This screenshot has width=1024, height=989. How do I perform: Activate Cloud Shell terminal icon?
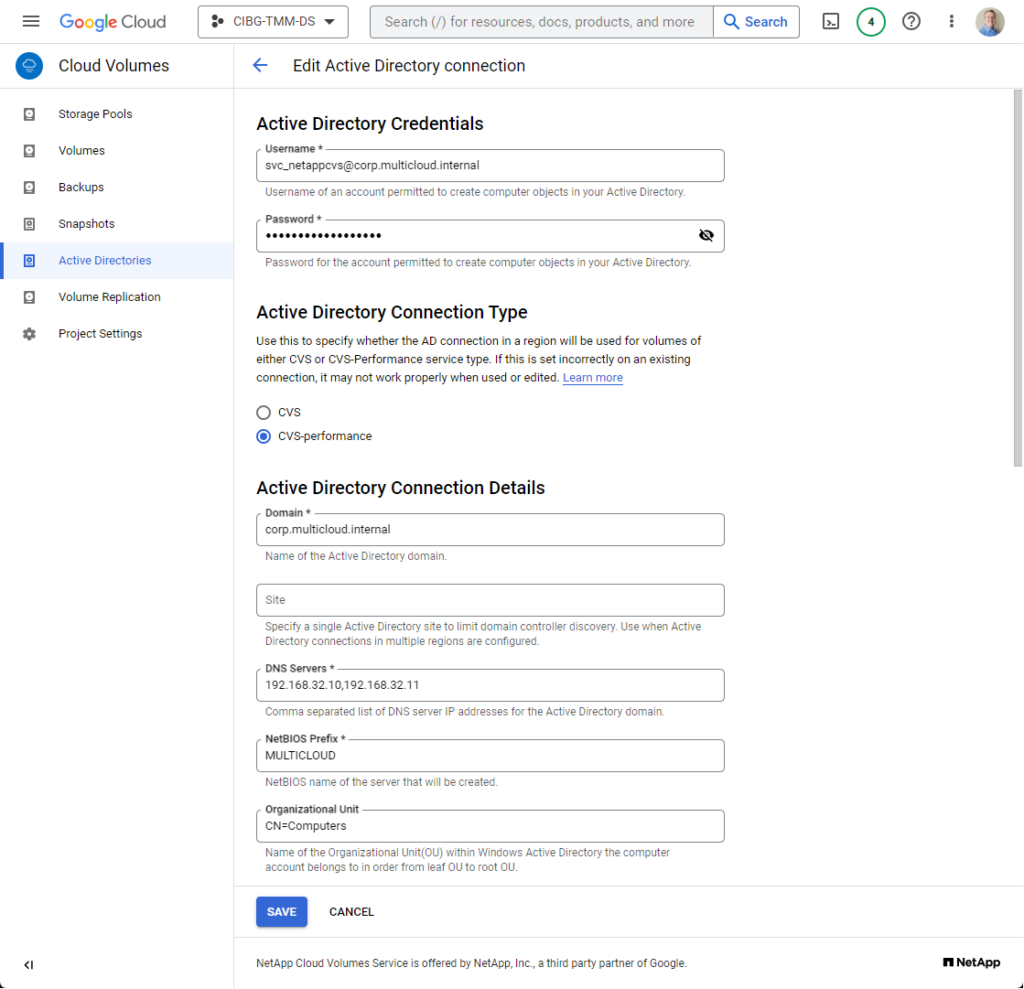(x=831, y=22)
